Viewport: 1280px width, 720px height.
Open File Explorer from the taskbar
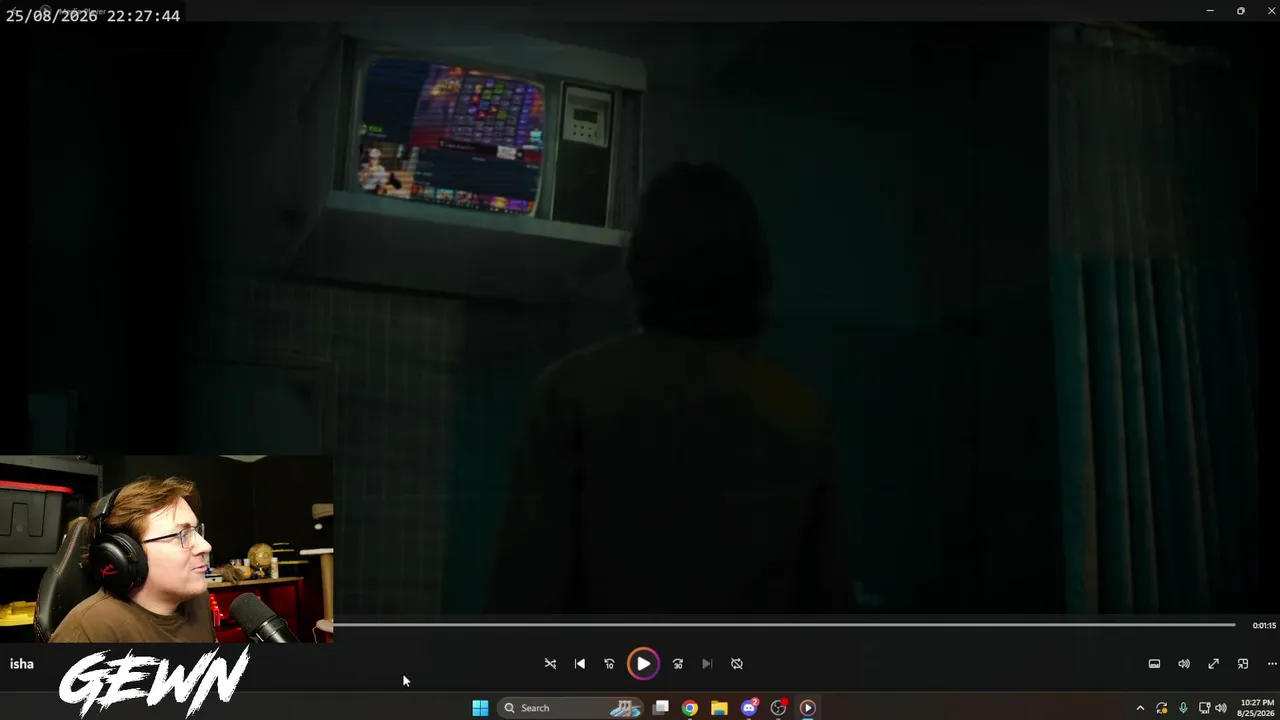pos(719,708)
